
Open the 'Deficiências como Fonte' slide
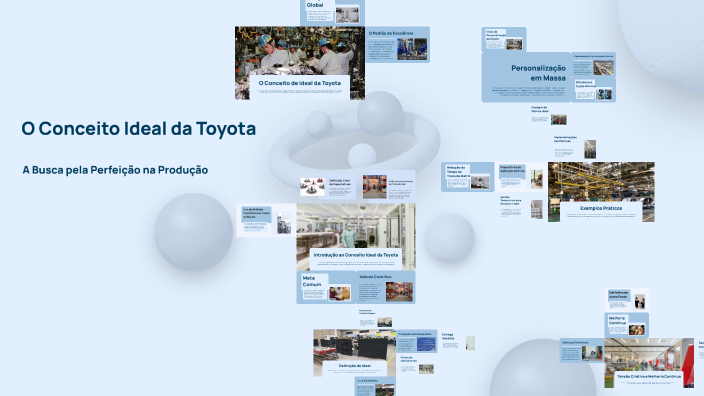pos(626,299)
